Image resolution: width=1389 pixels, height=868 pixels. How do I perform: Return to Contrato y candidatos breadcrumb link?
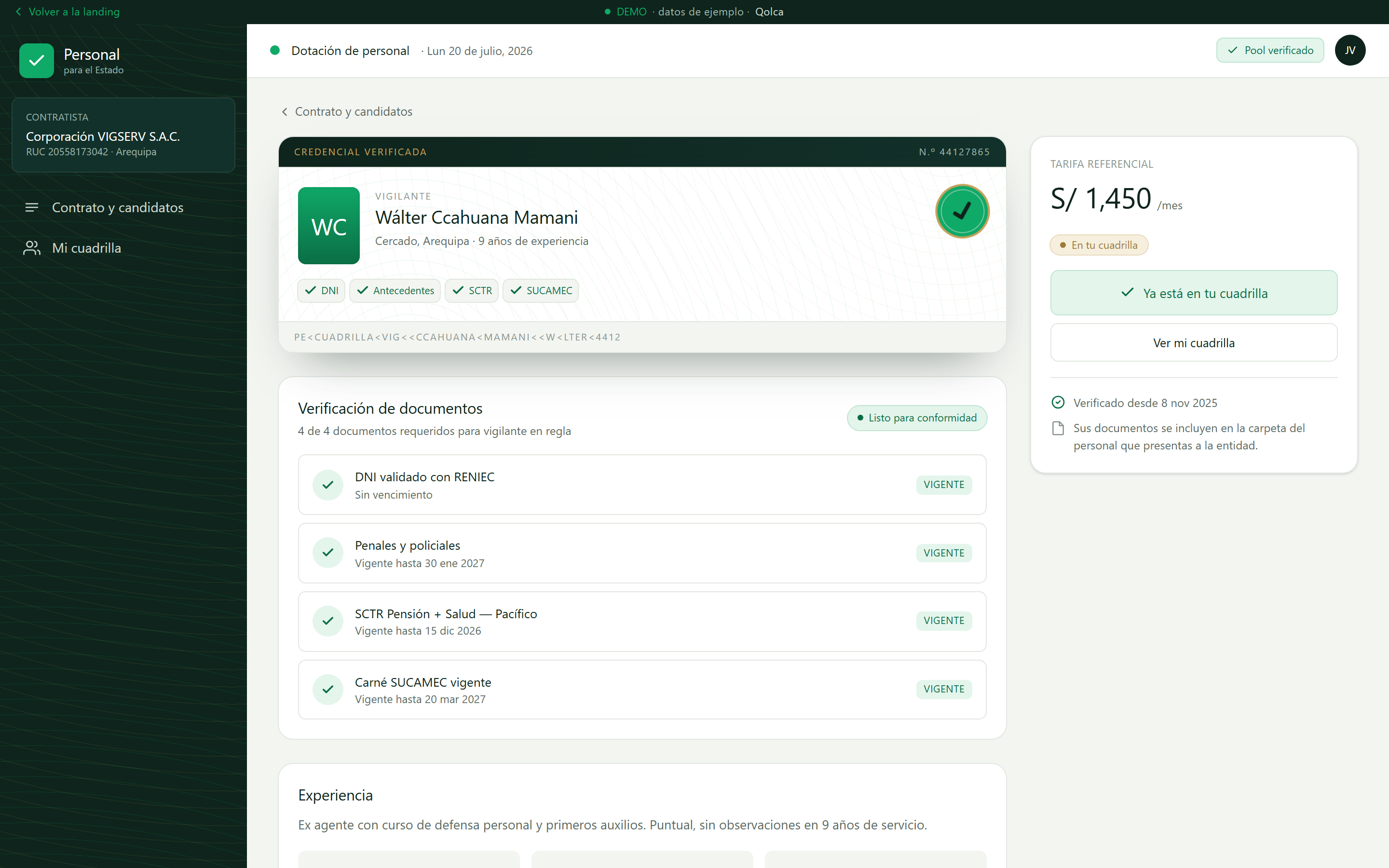[x=347, y=111]
